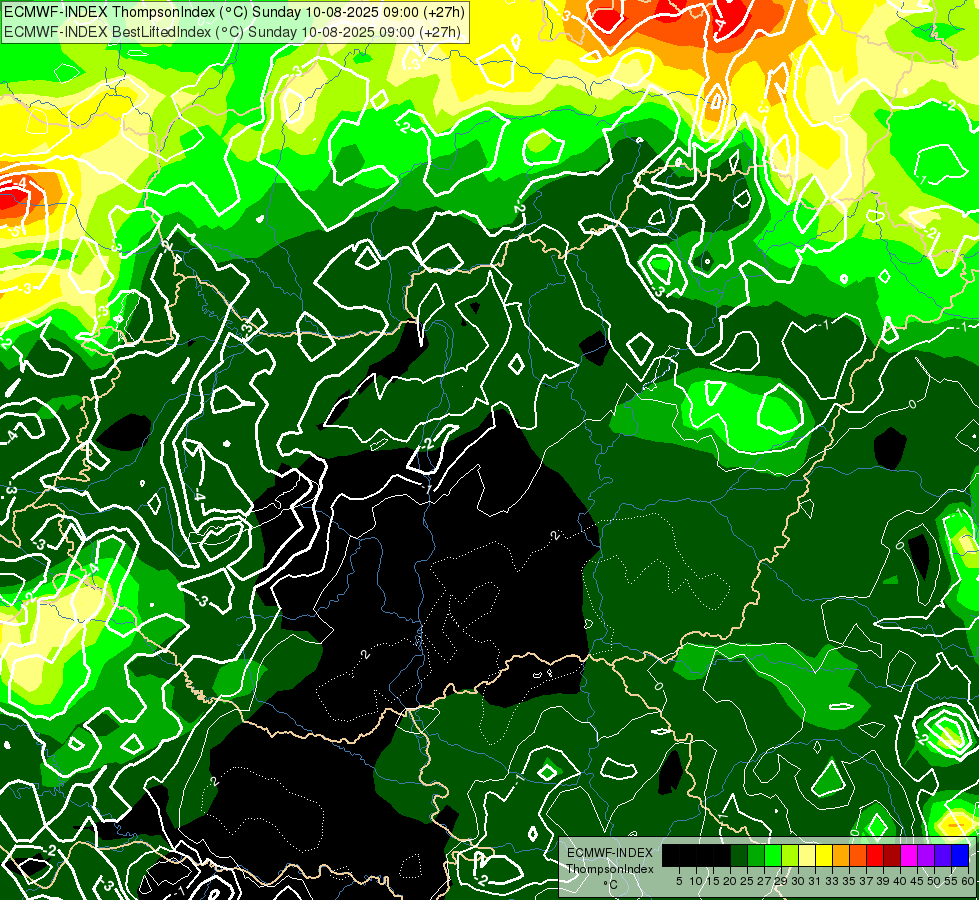This screenshot has height=900, width=979.
Task: Pick the pure yellow 31–33 legend swatch
Action: [824, 855]
